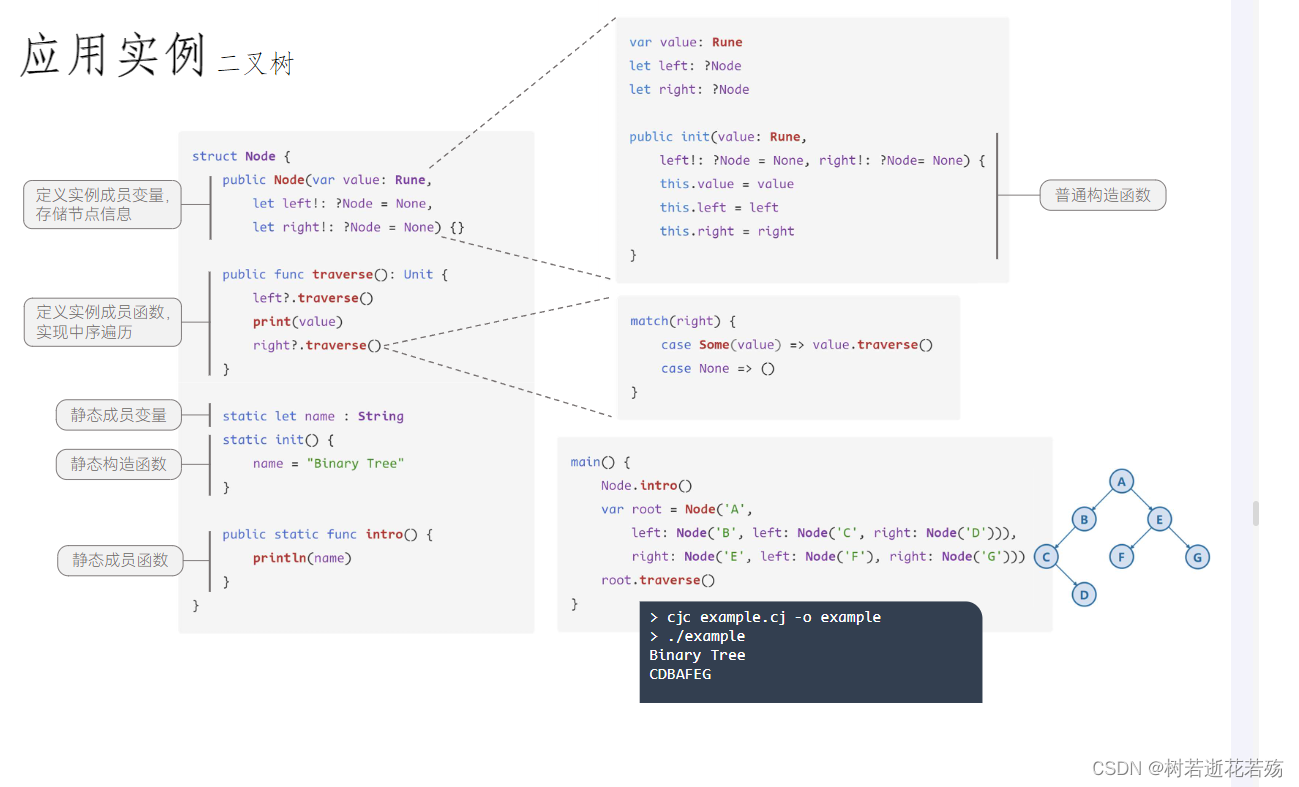Click code line "let right: ?Node"

[x=689, y=89]
